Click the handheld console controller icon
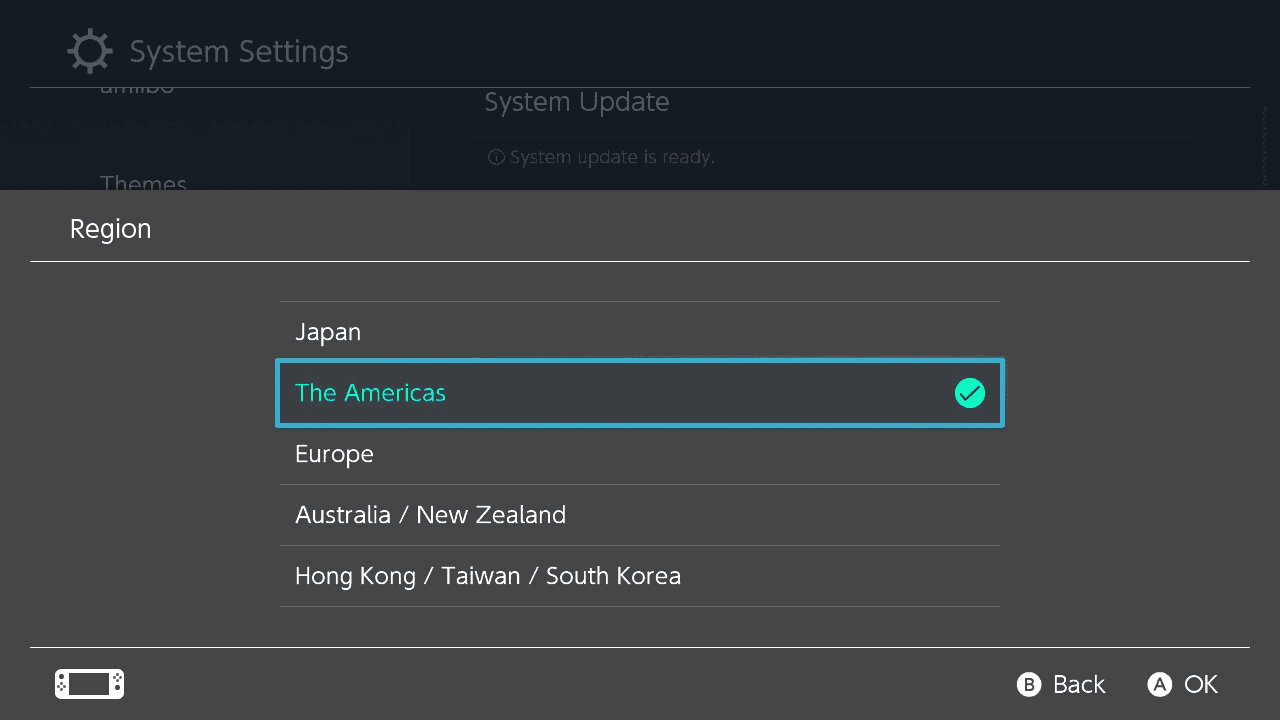 (90, 684)
